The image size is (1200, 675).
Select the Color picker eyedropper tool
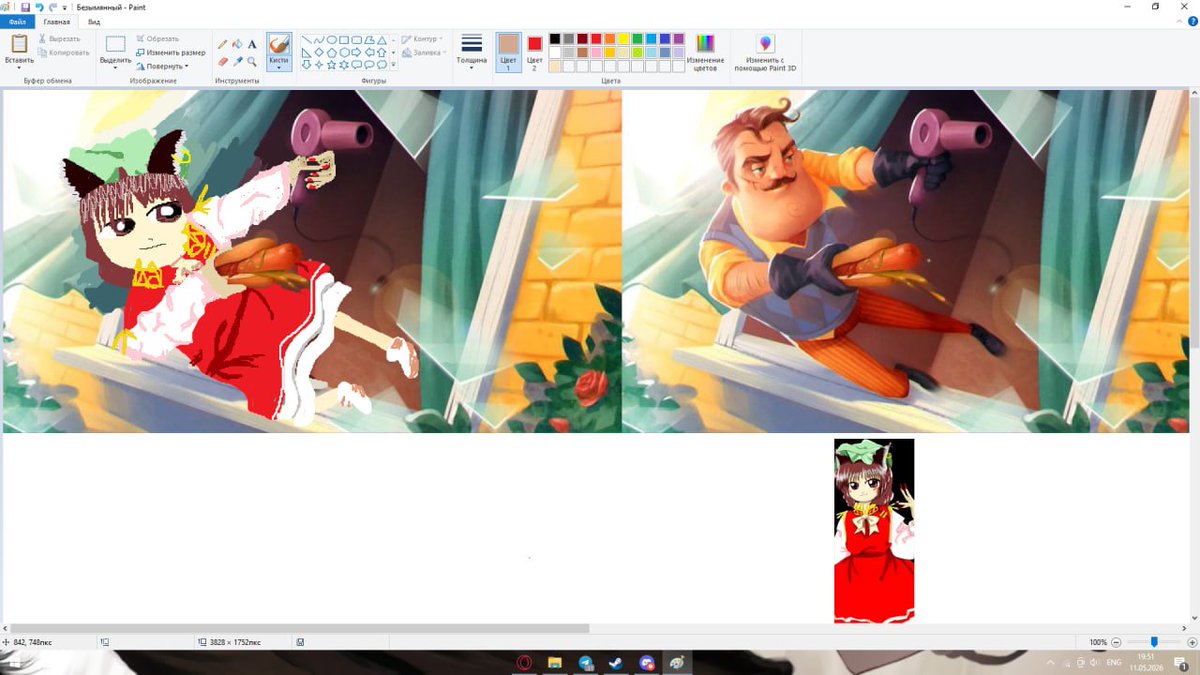(237, 61)
